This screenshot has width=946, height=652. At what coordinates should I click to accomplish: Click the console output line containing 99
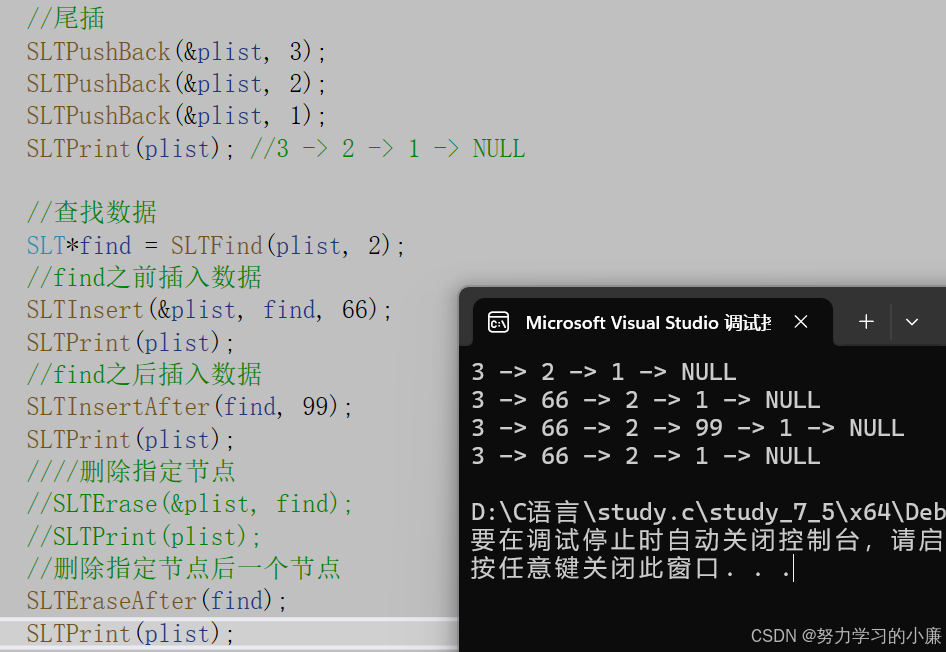click(x=688, y=428)
